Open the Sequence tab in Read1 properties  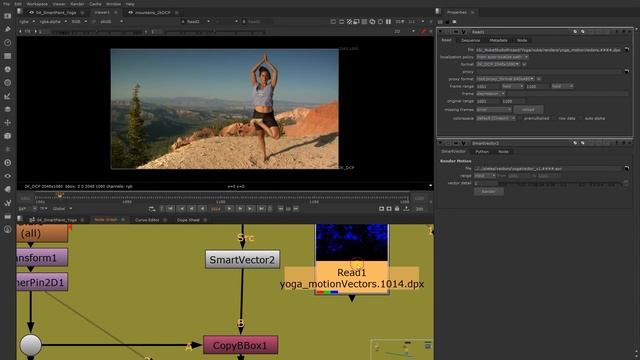471,40
